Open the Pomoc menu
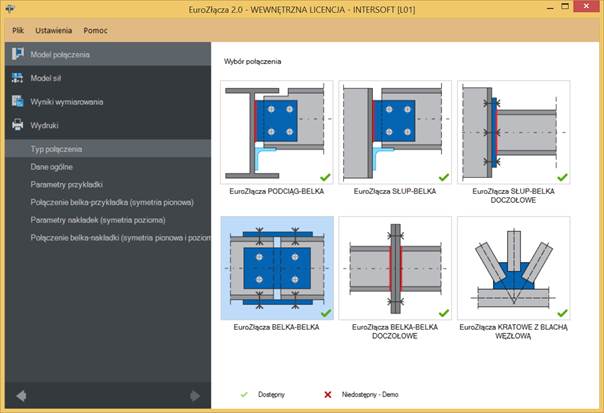 (95, 30)
